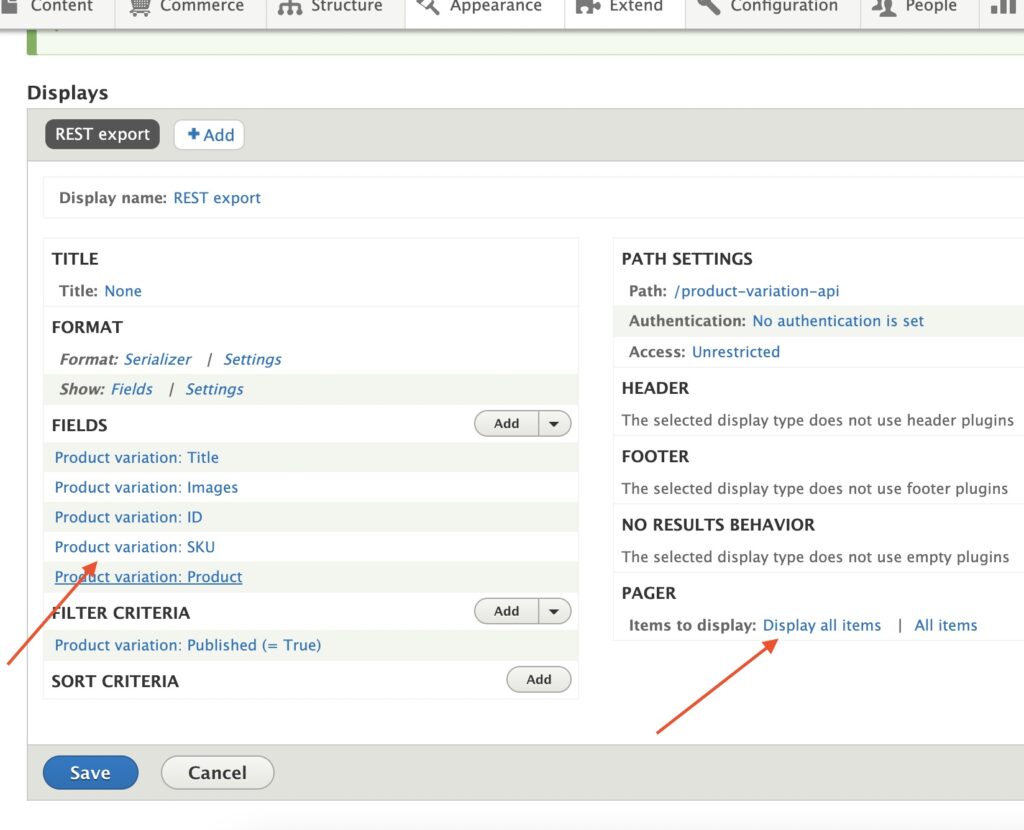The width and height of the screenshot is (1024, 830).
Task: Open the People menu
Action: [x=916, y=6]
